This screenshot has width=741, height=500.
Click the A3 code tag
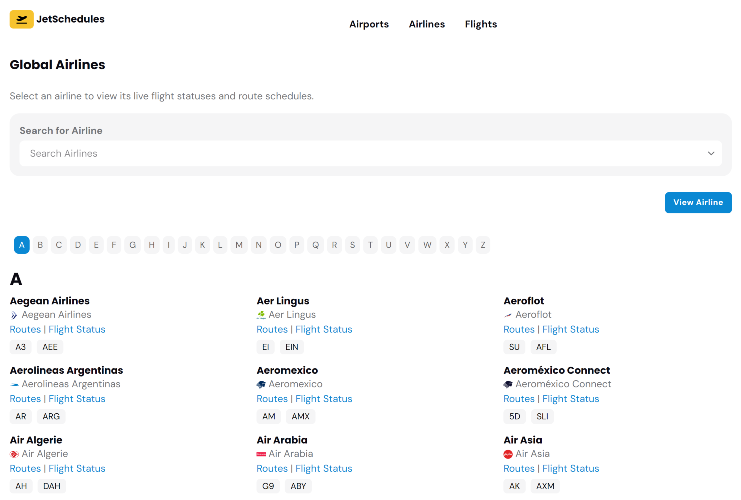pos(21,347)
